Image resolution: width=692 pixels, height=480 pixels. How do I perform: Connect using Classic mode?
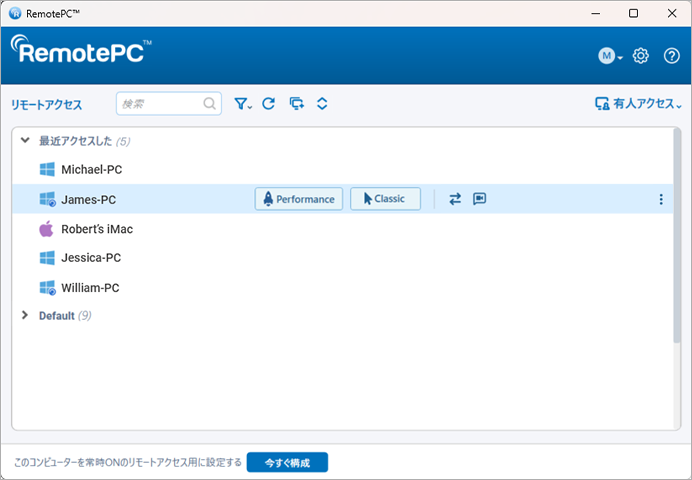point(385,199)
